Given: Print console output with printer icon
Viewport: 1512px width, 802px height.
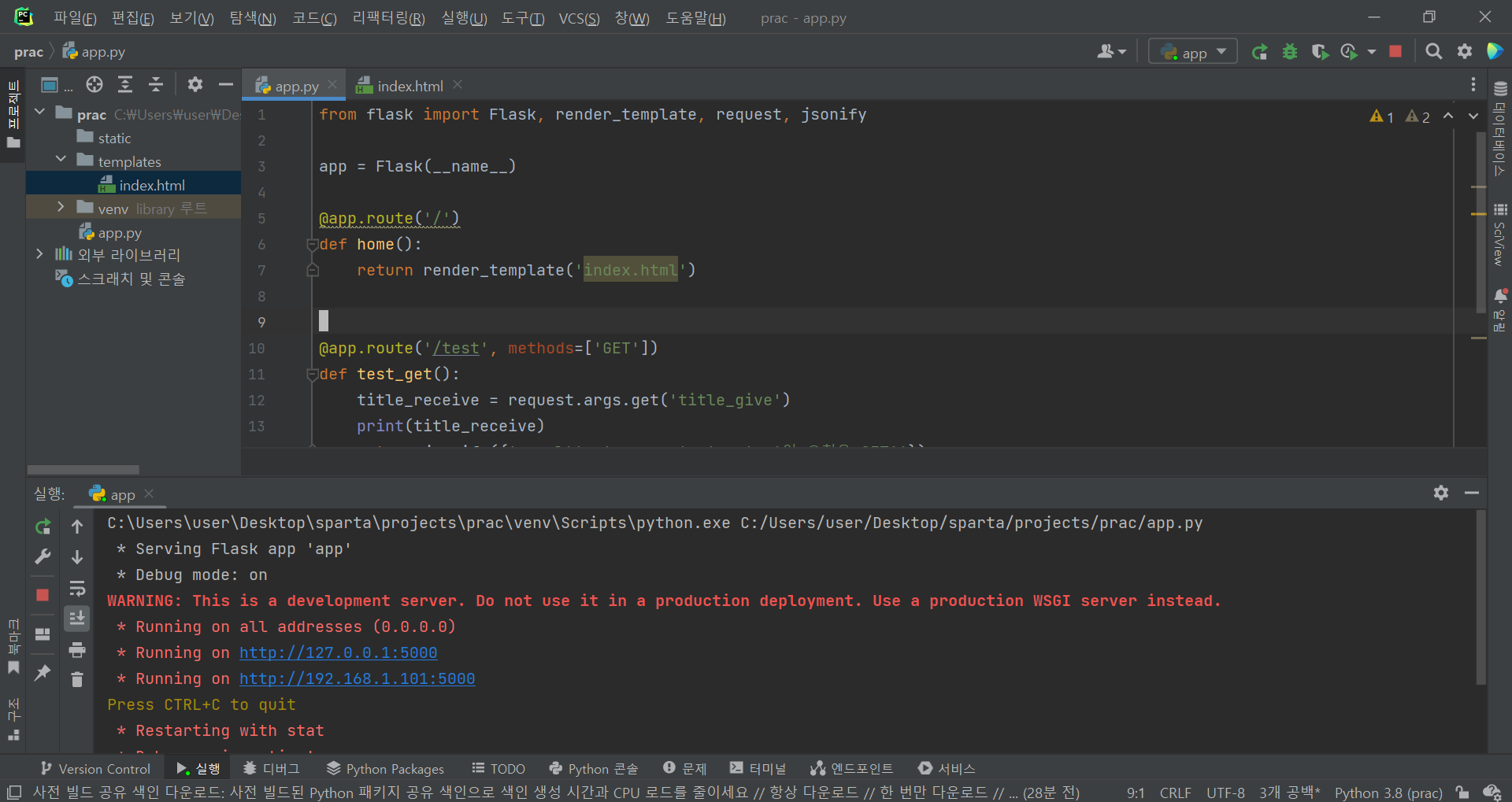Looking at the screenshot, I should 77,650.
